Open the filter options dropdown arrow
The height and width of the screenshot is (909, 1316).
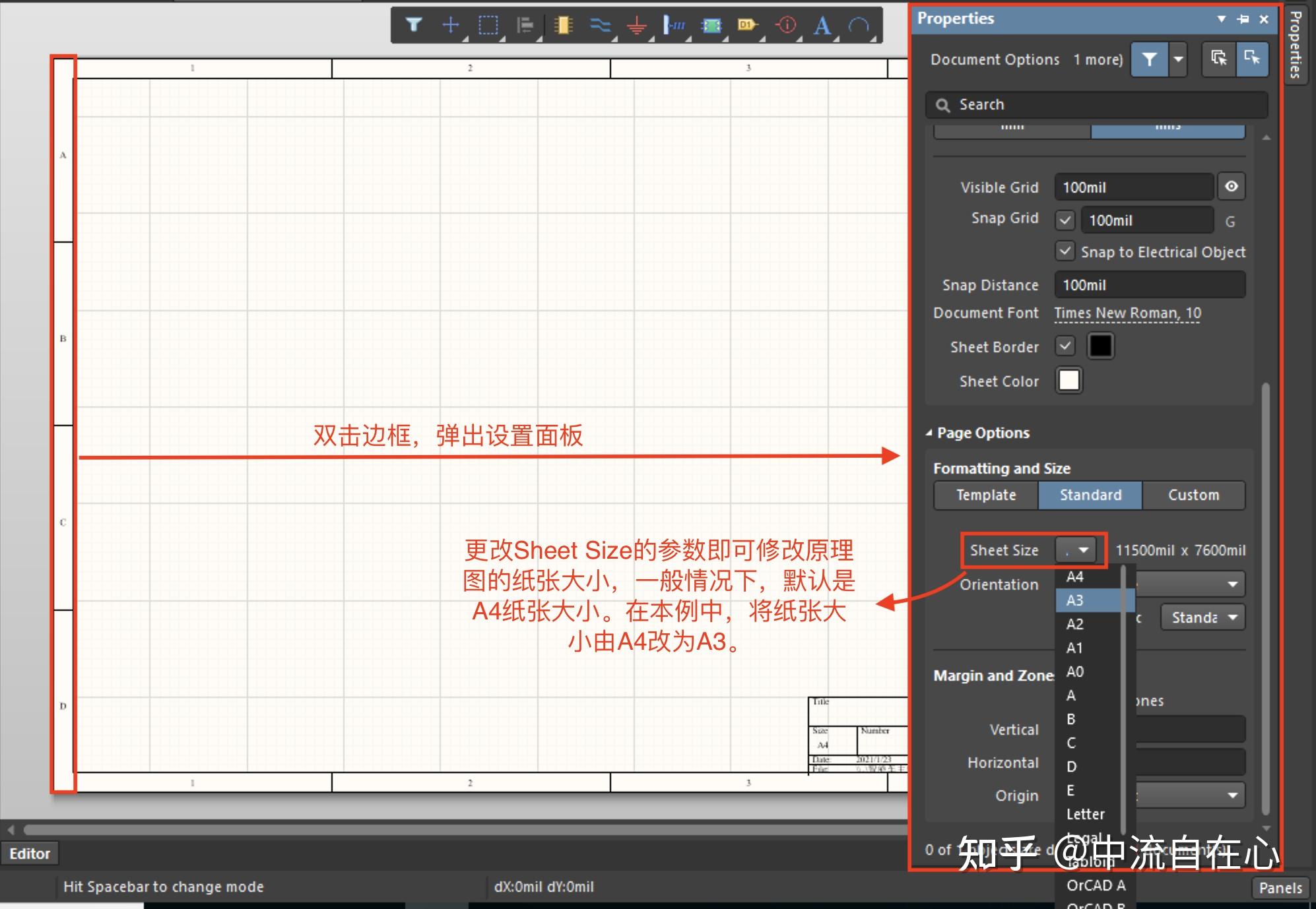point(1177,59)
